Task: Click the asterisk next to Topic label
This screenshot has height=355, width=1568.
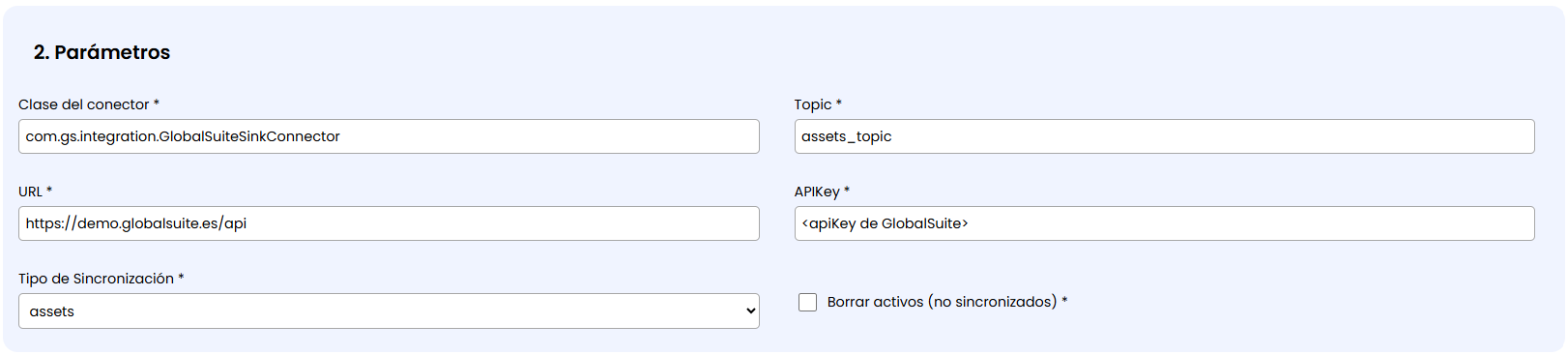Action: (839, 103)
